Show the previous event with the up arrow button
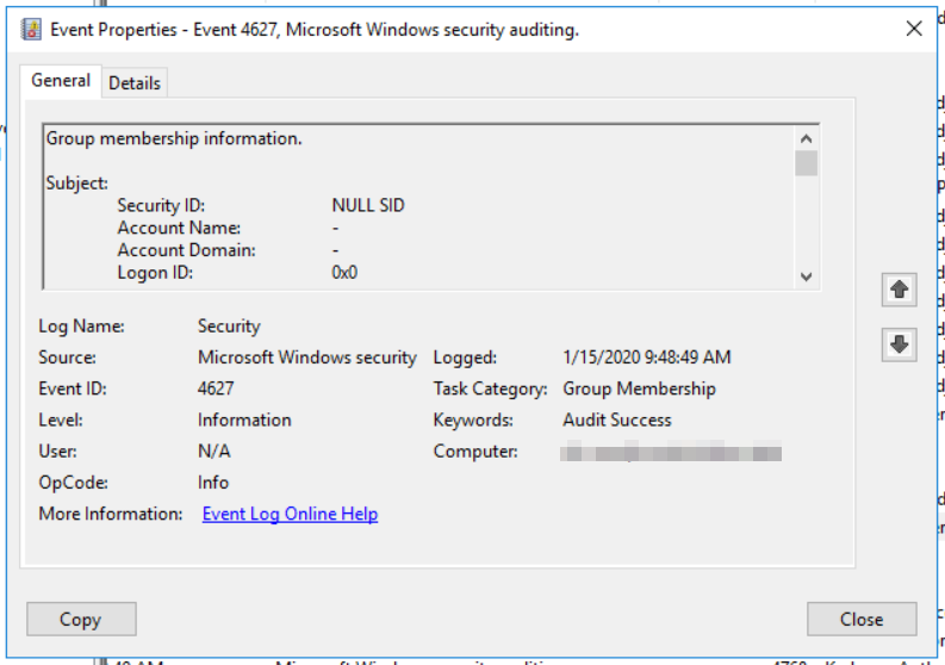The width and height of the screenshot is (945, 665). [899, 290]
